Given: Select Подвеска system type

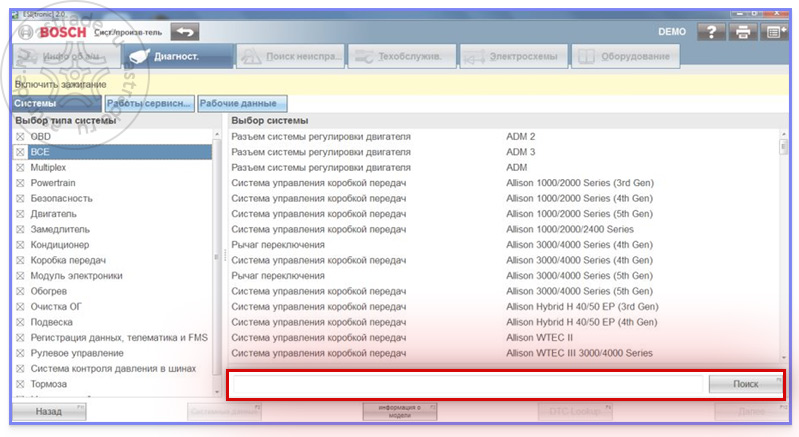Looking at the screenshot, I should pyautogui.click(x=112, y=322).
